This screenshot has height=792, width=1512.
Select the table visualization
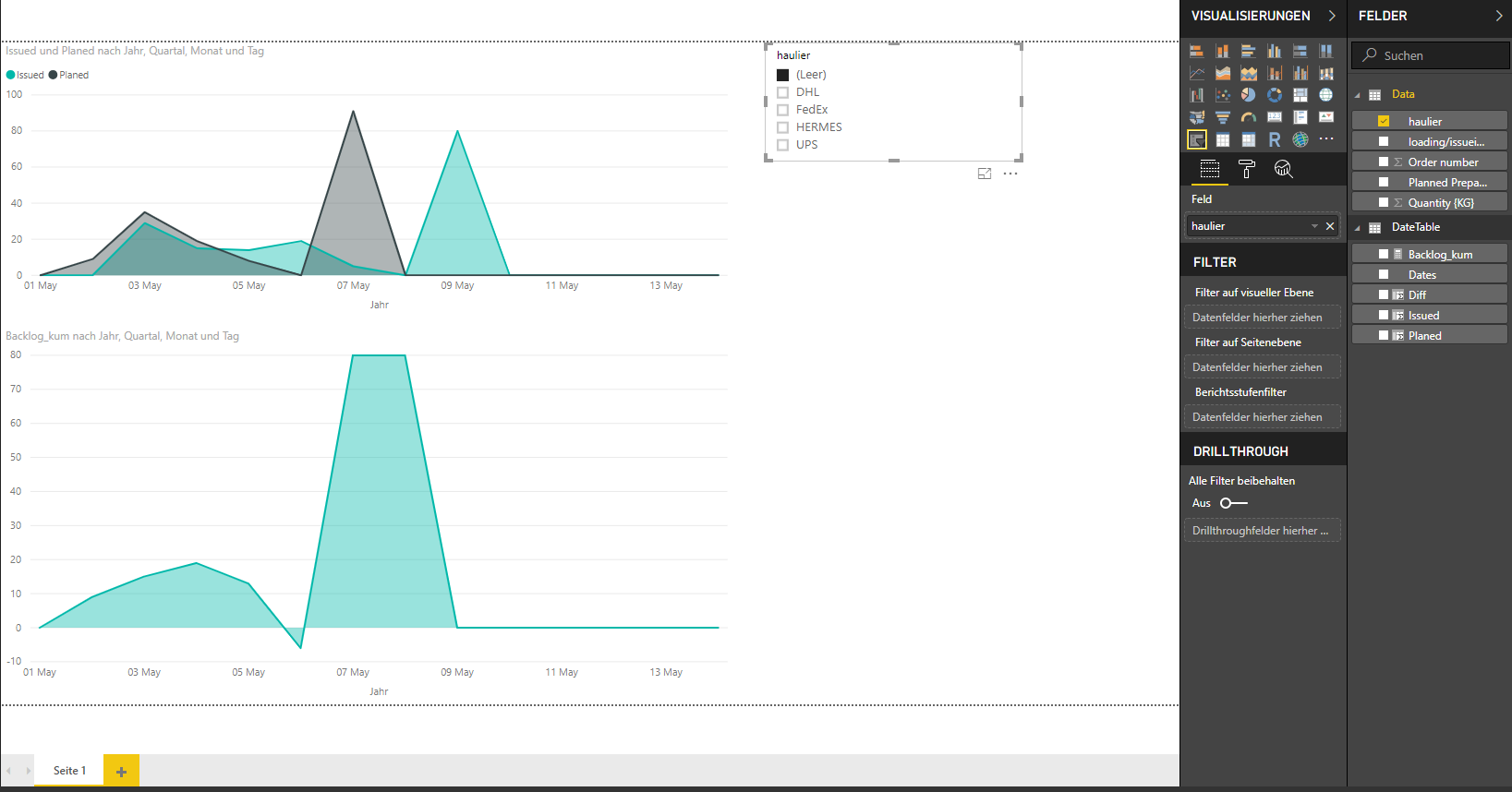1223,139
